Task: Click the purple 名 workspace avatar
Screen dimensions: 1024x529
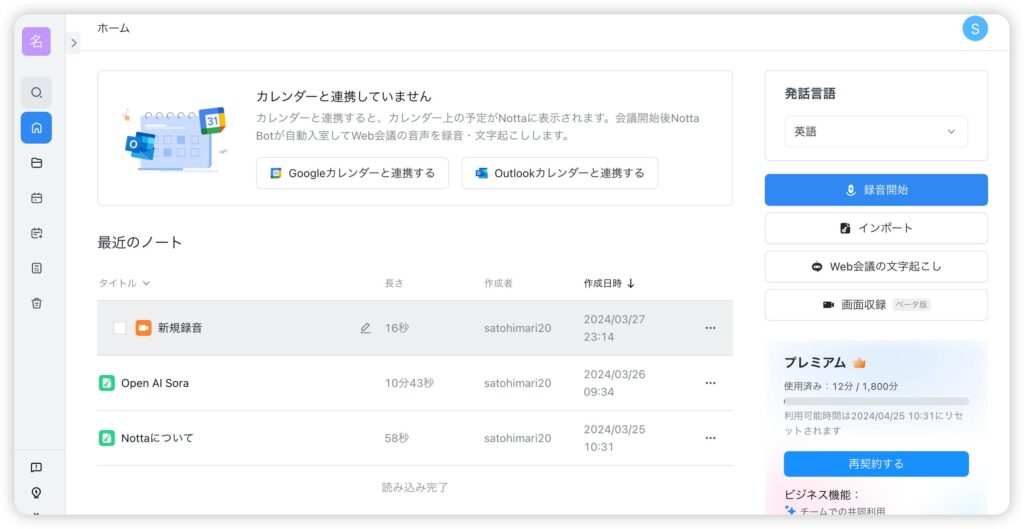Action: pyautogui.click(x=36, y=41)
